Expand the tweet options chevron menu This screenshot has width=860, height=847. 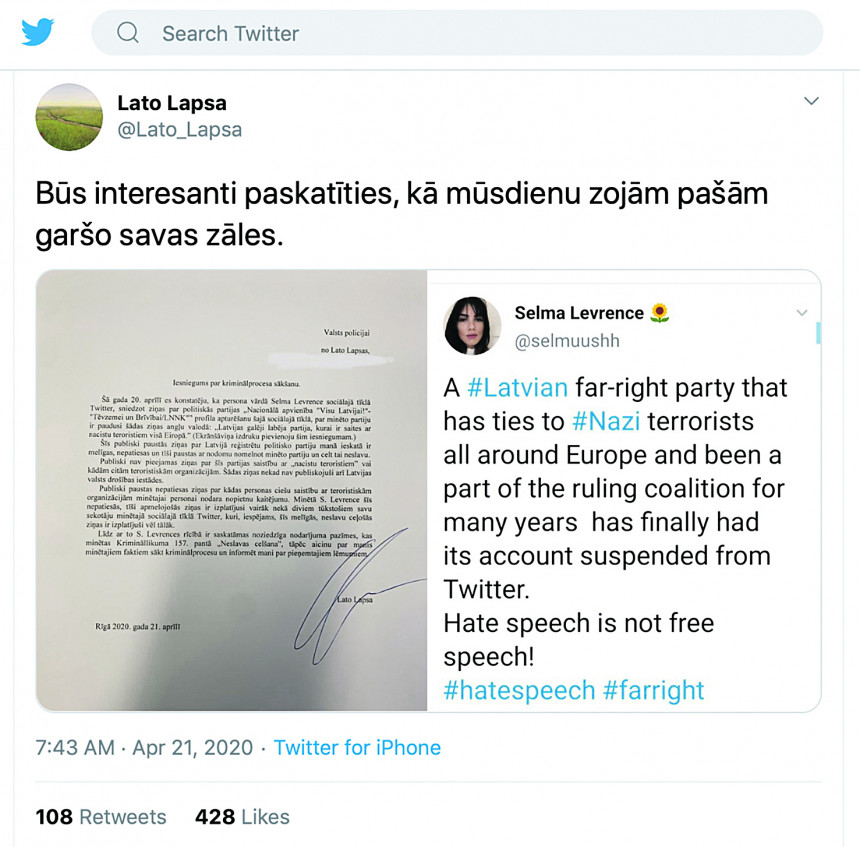click(812, 101)
